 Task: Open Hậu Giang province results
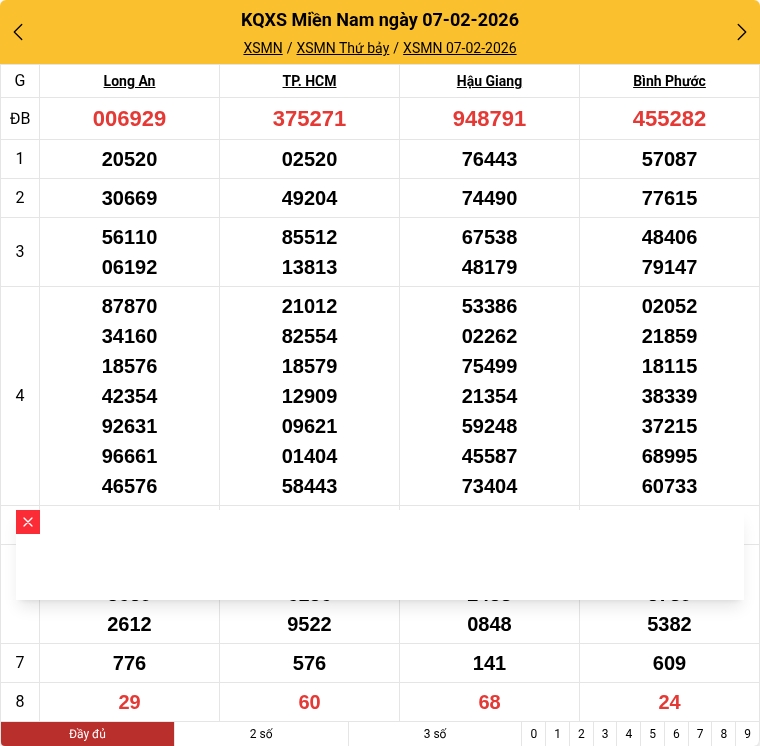[489, 81]
